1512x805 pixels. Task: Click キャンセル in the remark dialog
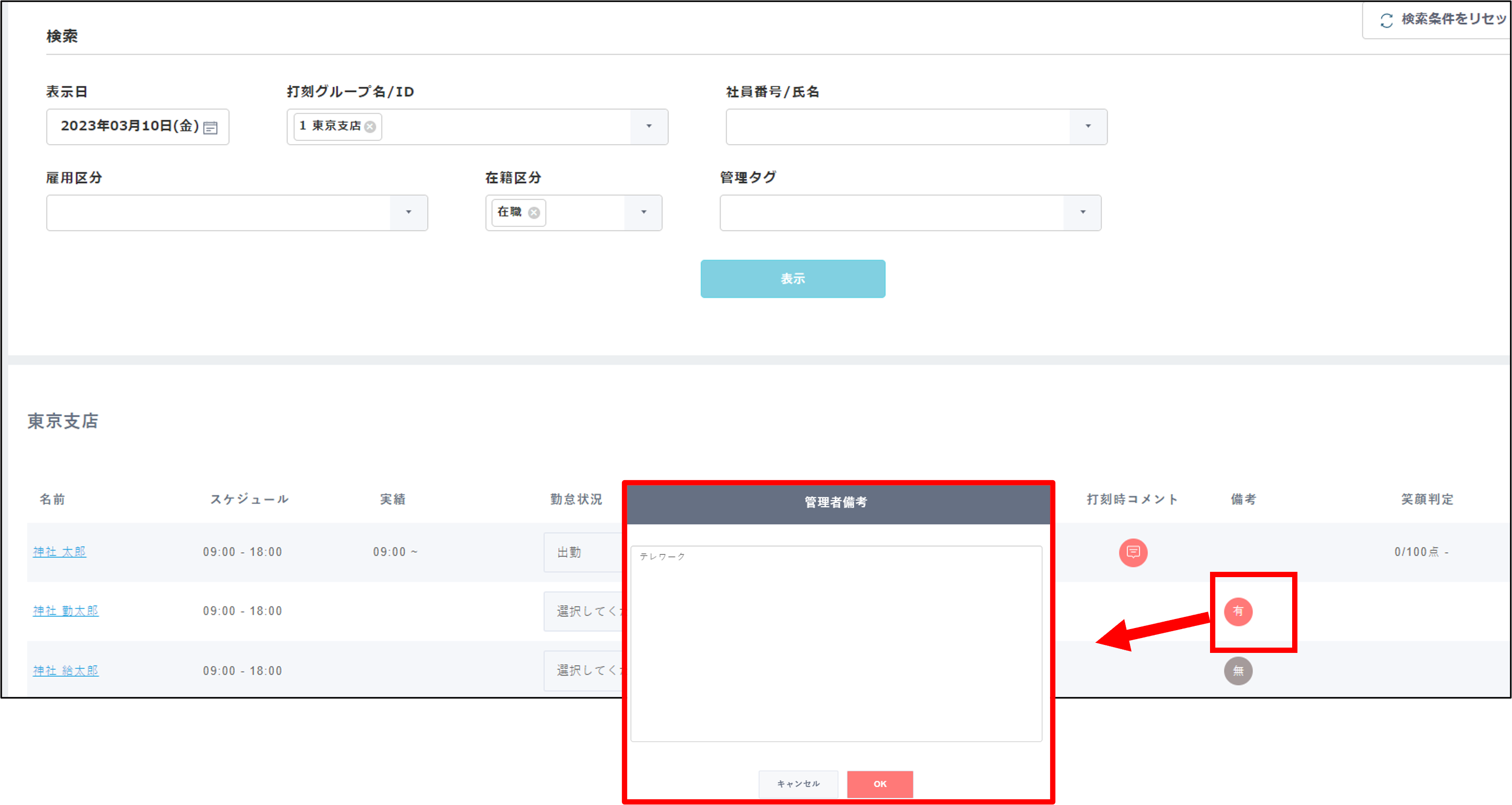798,784
